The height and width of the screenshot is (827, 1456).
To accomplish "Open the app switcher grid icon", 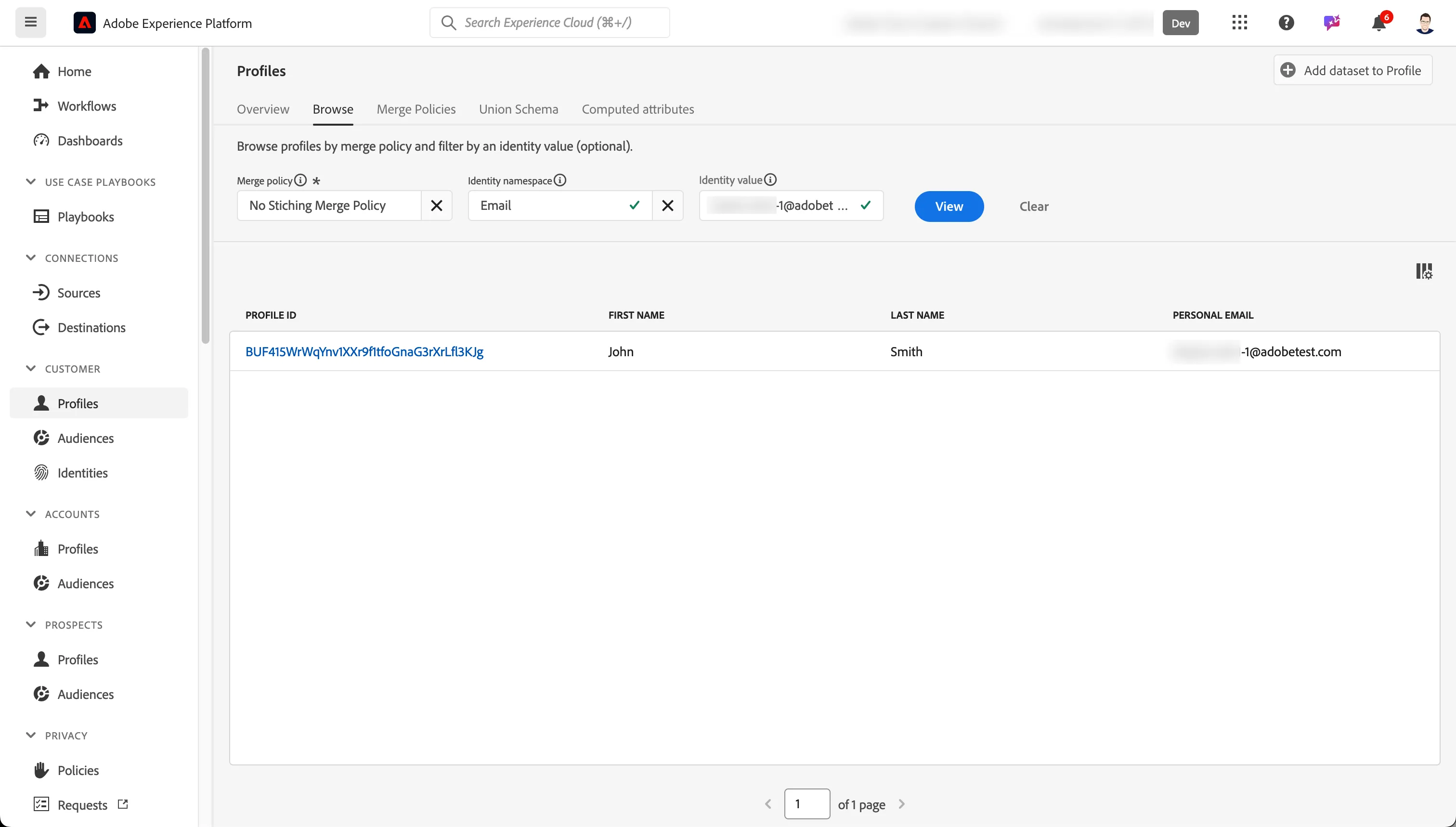I will pos(1239,23).
